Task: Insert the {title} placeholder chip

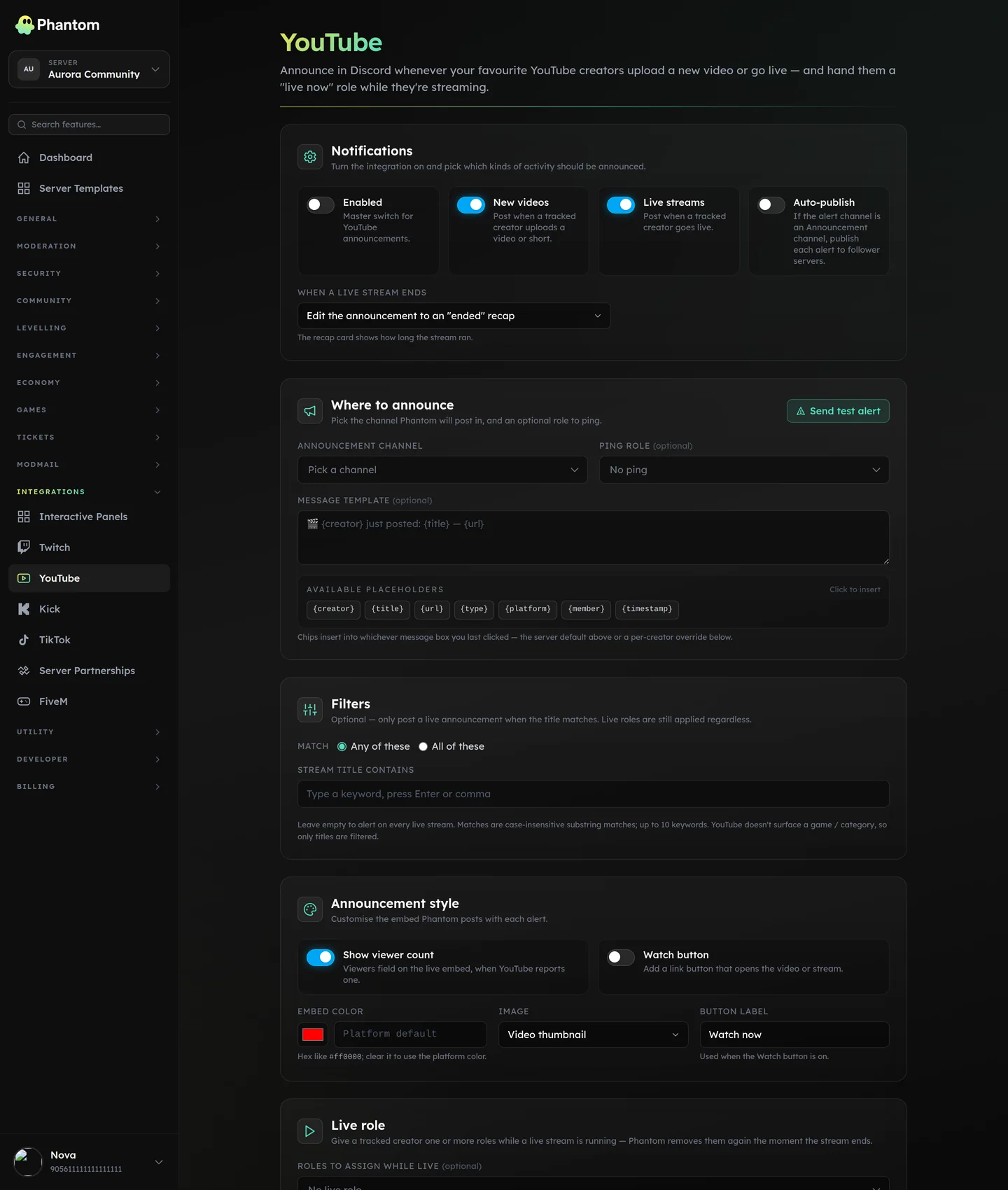Action: coord(387,610)
